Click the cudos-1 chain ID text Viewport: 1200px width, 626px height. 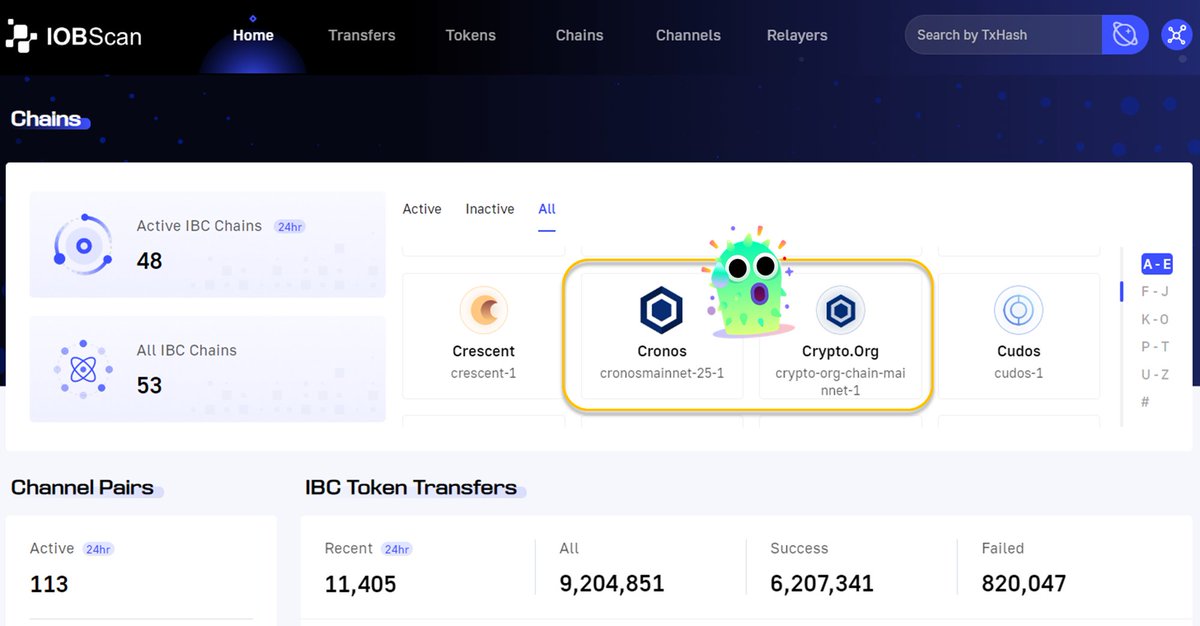(x=1019, y=373)
